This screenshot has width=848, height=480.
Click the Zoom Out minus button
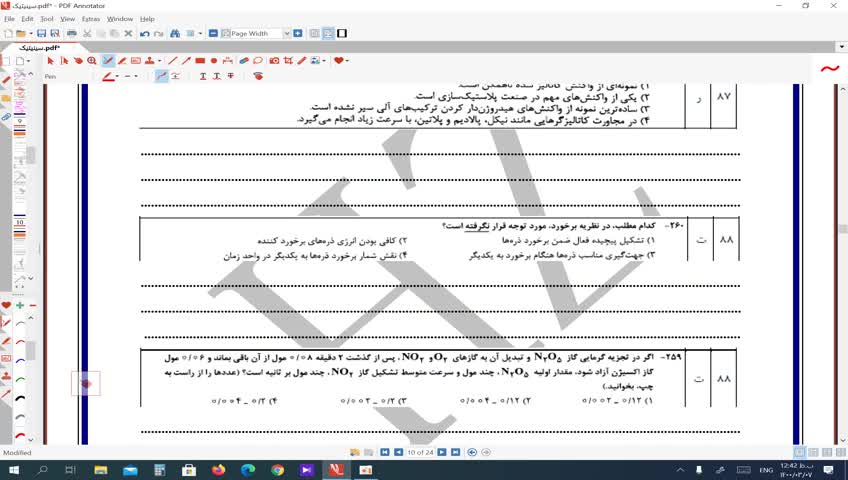tap(213, 34)
